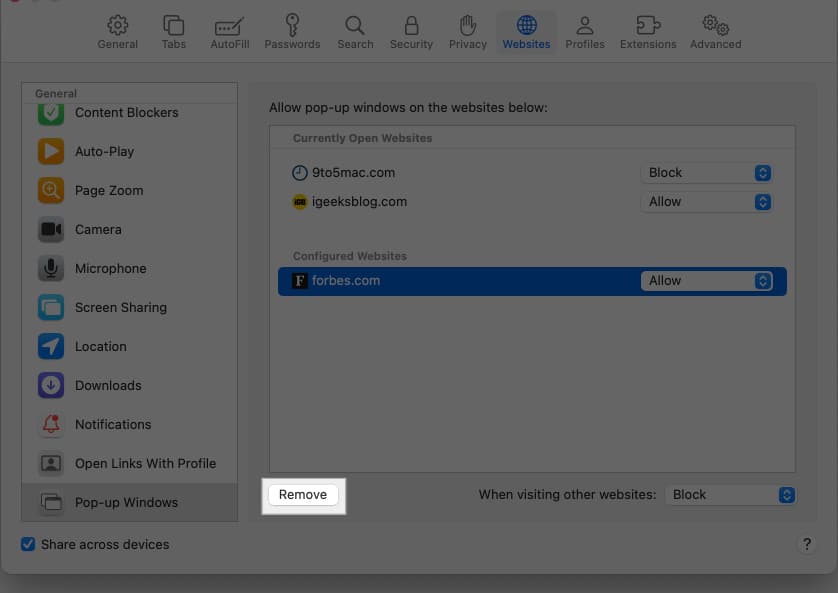Click the Pop-up Windows icon
Image resolution: width=838 pixels, height=593 pixels.
(51, 503)
